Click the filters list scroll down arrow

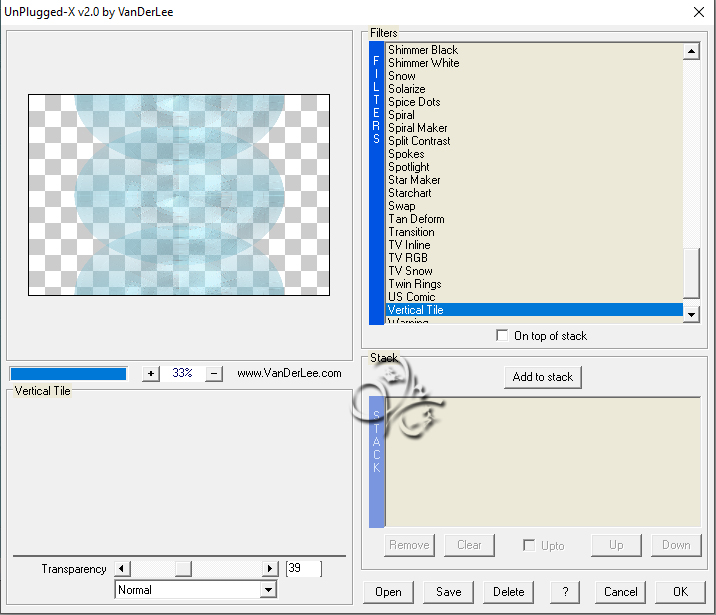click(x=691, y=314)
